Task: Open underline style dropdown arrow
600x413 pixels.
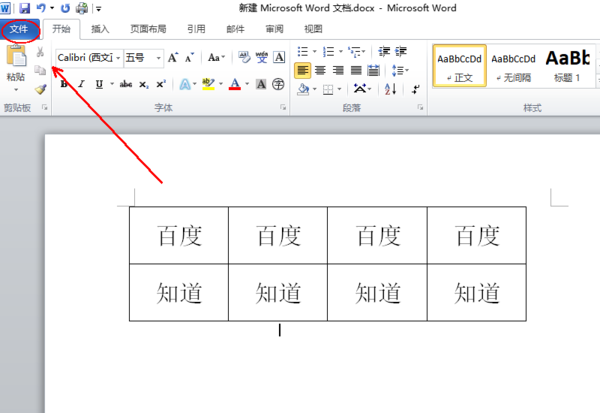Action: tap(112, 84)
